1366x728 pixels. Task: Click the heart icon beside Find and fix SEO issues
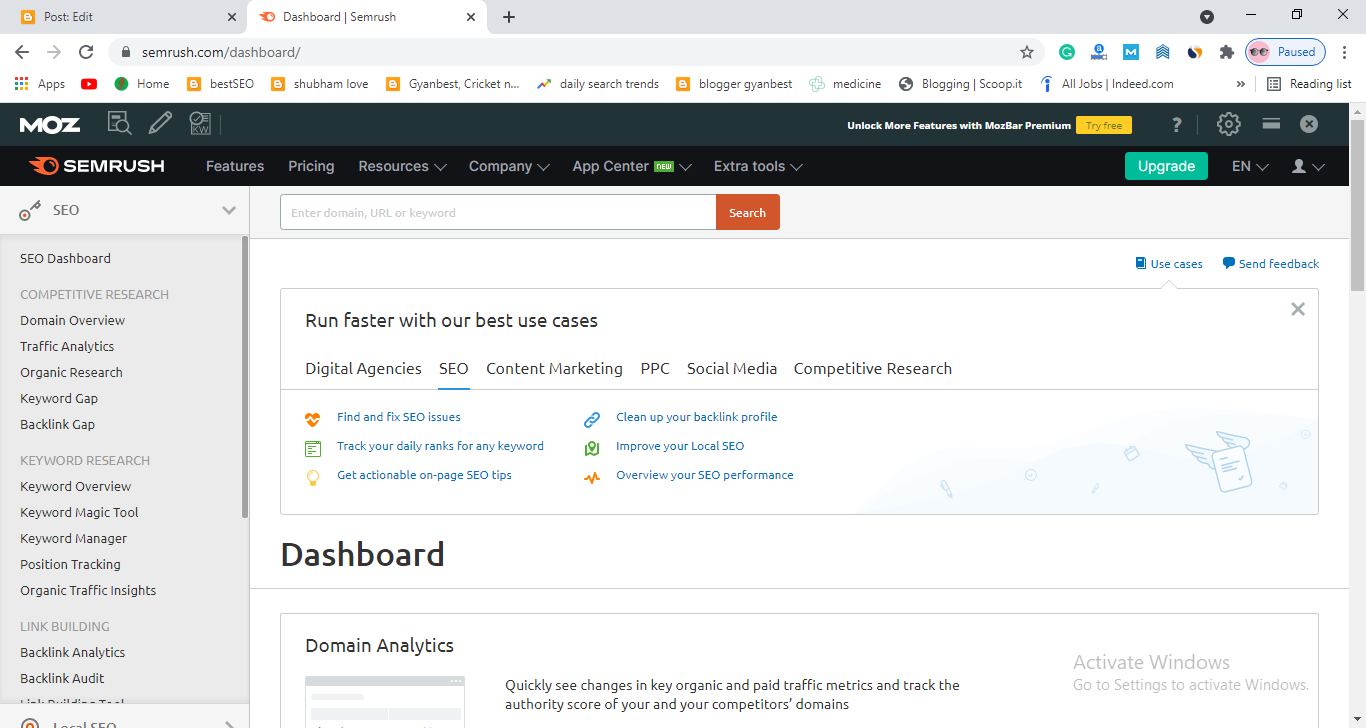pyautogui.click(x=313, y=419)
